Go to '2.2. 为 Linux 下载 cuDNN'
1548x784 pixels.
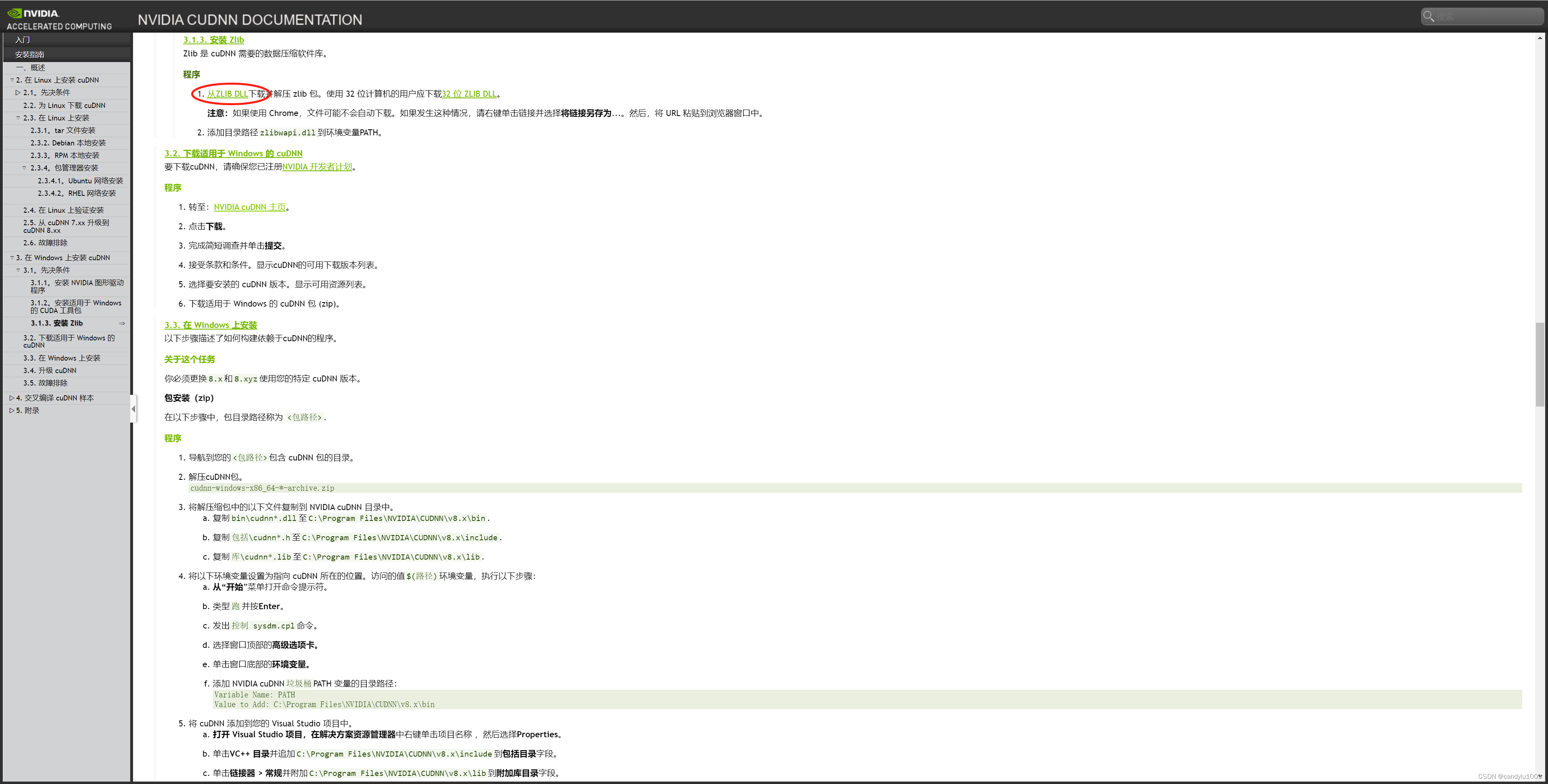click(x=64, y=105)
